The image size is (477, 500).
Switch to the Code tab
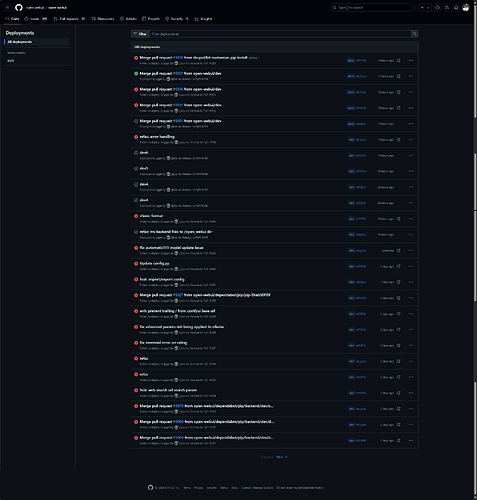13,19
